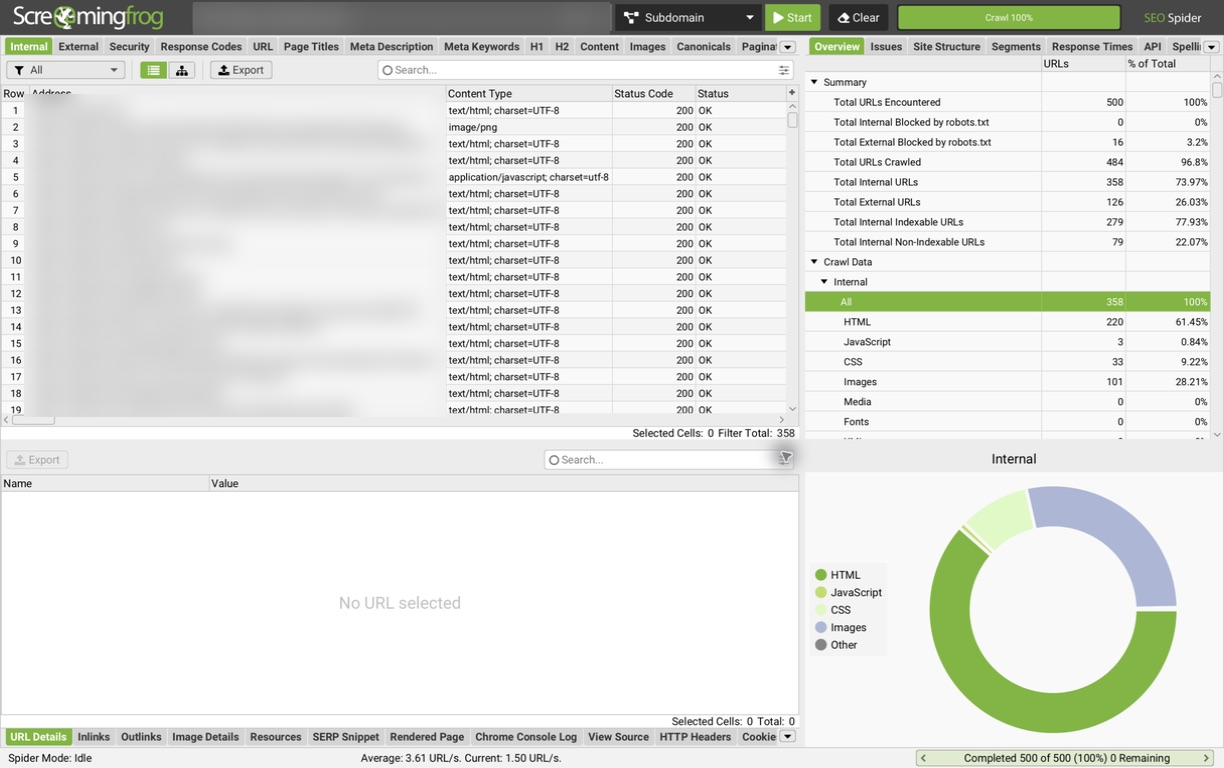
Task: Switch to list view icon
Action: (153, 70)
